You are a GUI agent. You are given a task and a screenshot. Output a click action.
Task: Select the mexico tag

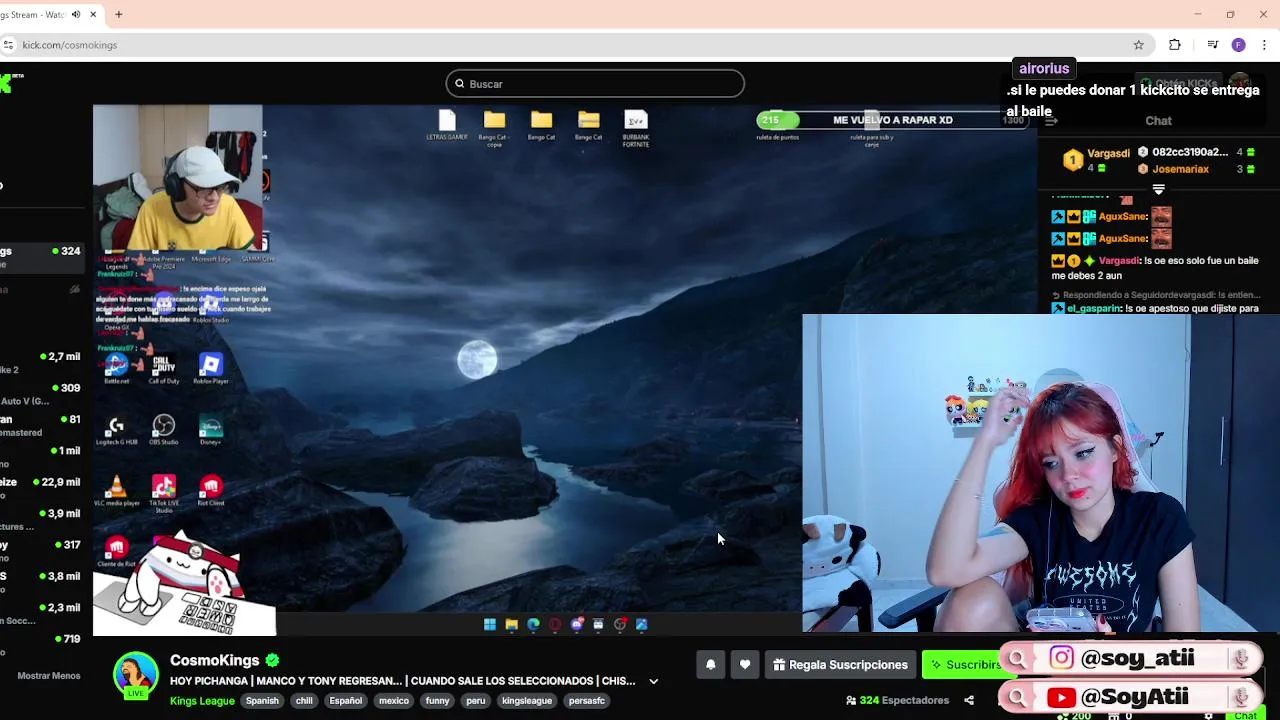[x=394, y=701]
